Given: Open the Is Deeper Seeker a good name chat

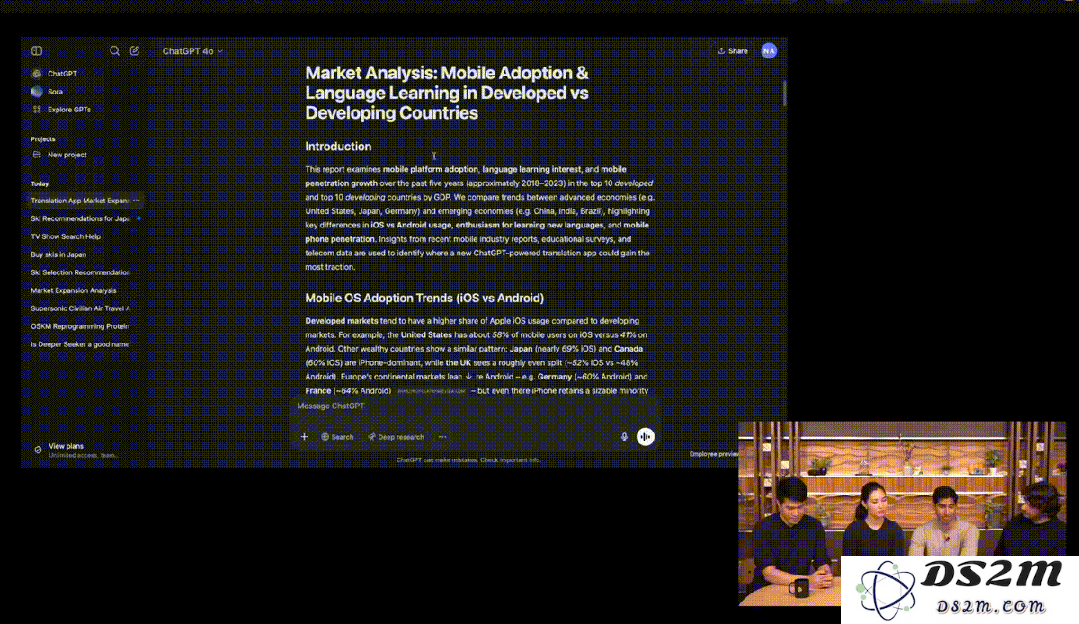Looking at the screenshot, I should pyautogui.click(x=80, y=344).
